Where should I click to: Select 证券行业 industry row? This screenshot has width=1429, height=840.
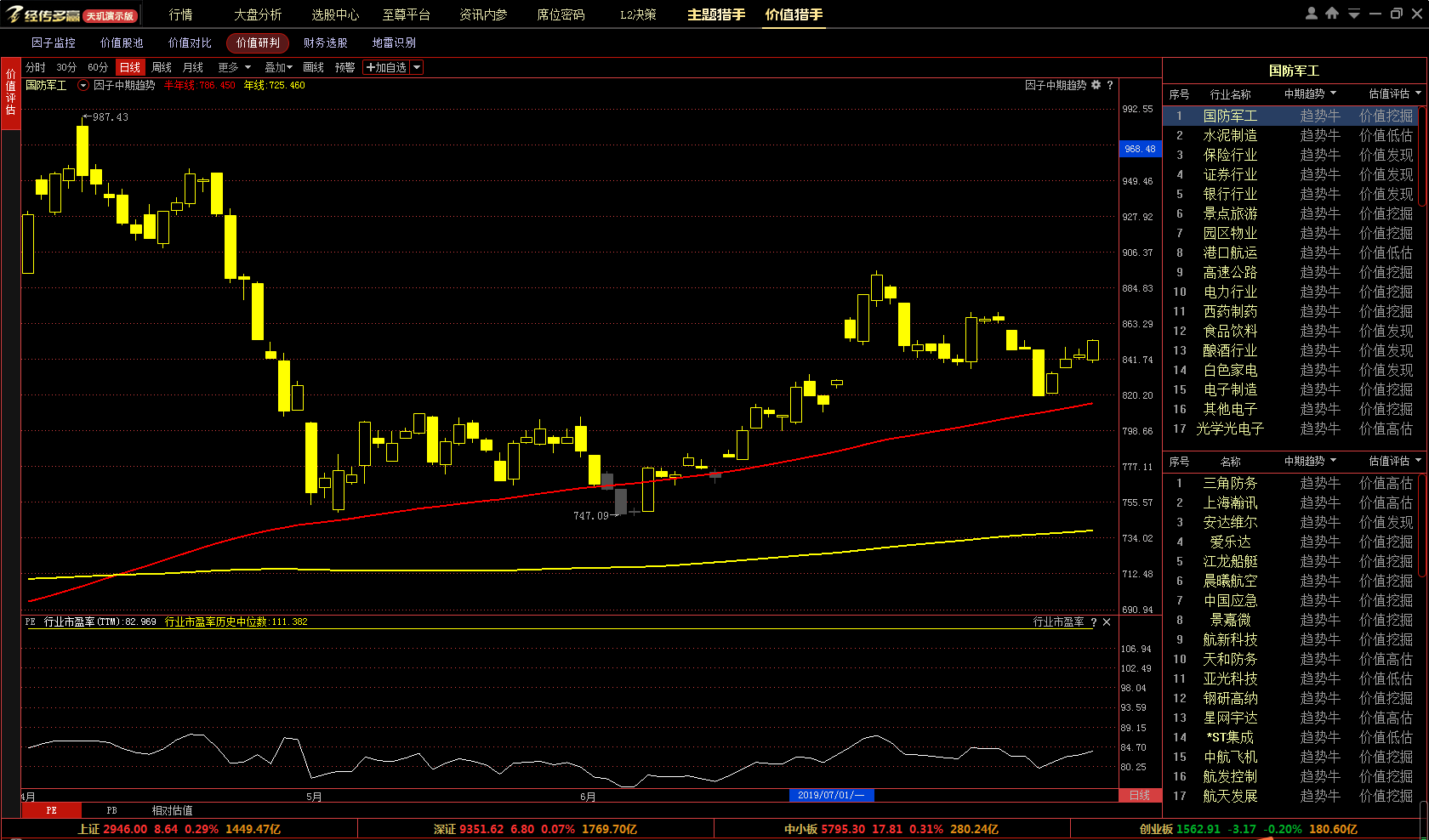pyautogui.click(x=1290, y=174)
